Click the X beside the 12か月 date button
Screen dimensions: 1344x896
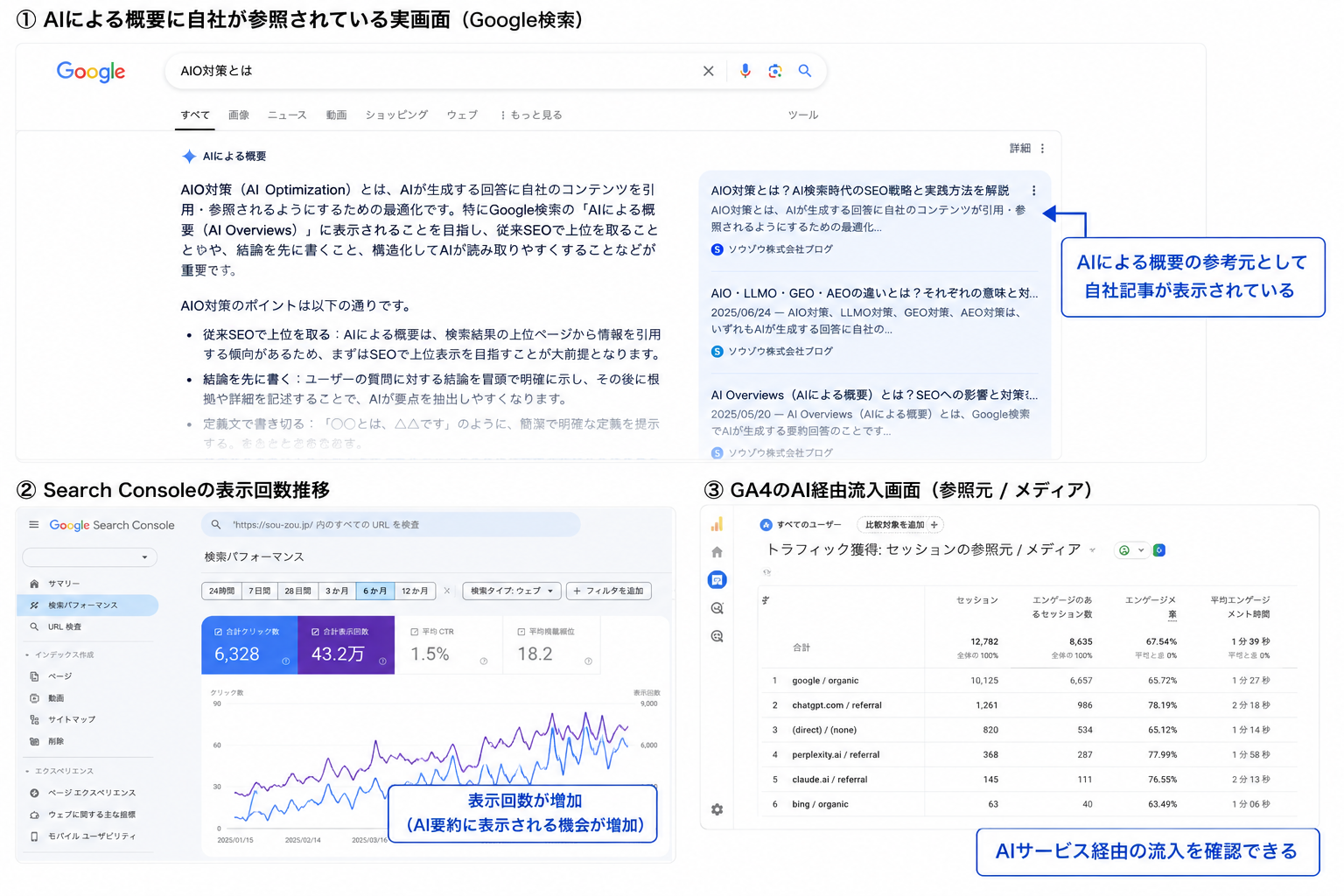click(x=447, y=591)
